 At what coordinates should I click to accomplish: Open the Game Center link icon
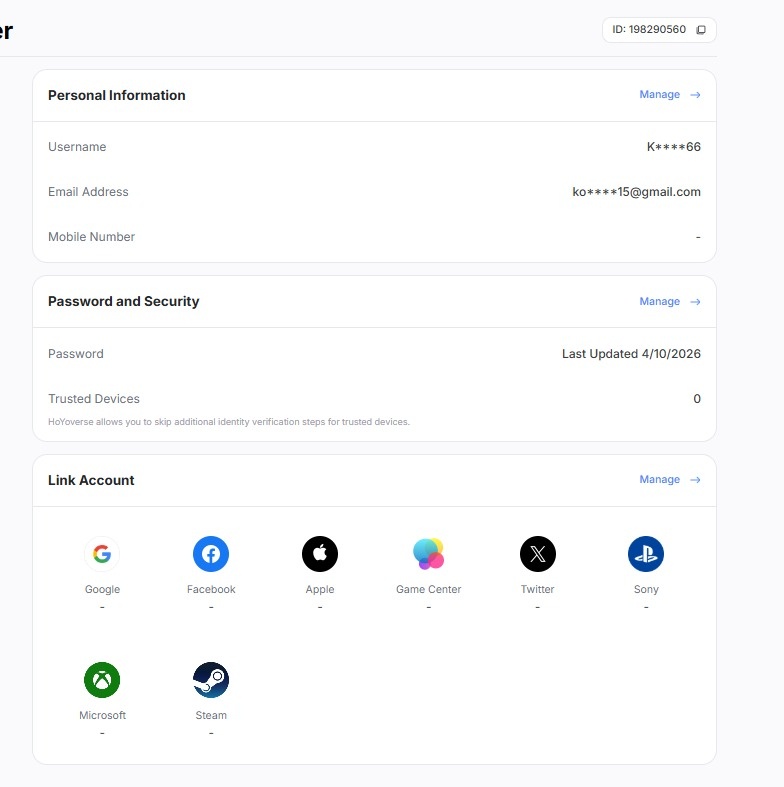[428, 554]
